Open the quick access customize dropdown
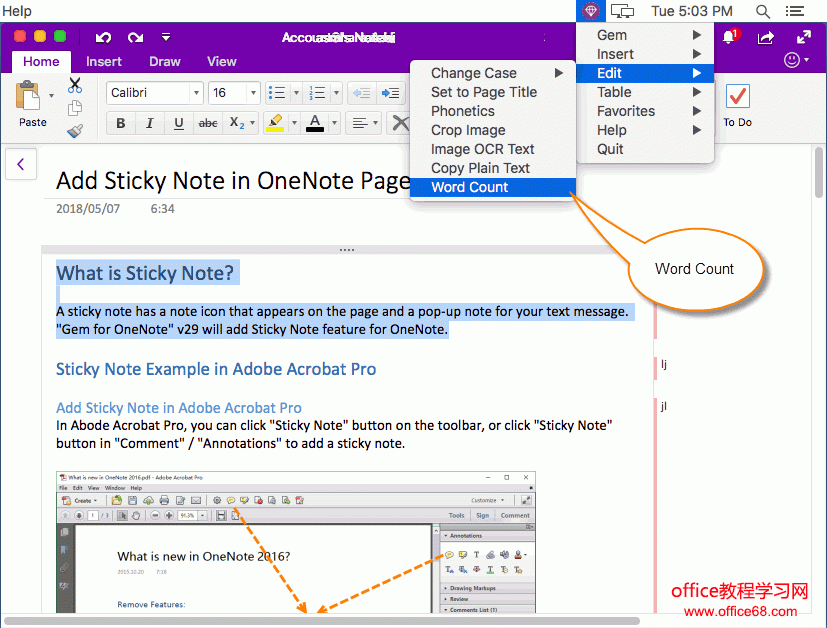 tap(166, 37)
